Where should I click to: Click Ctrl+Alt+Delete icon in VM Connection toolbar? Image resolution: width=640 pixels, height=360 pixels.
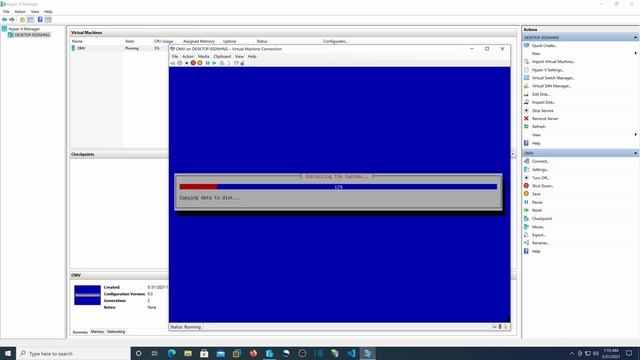click(173, 63)
